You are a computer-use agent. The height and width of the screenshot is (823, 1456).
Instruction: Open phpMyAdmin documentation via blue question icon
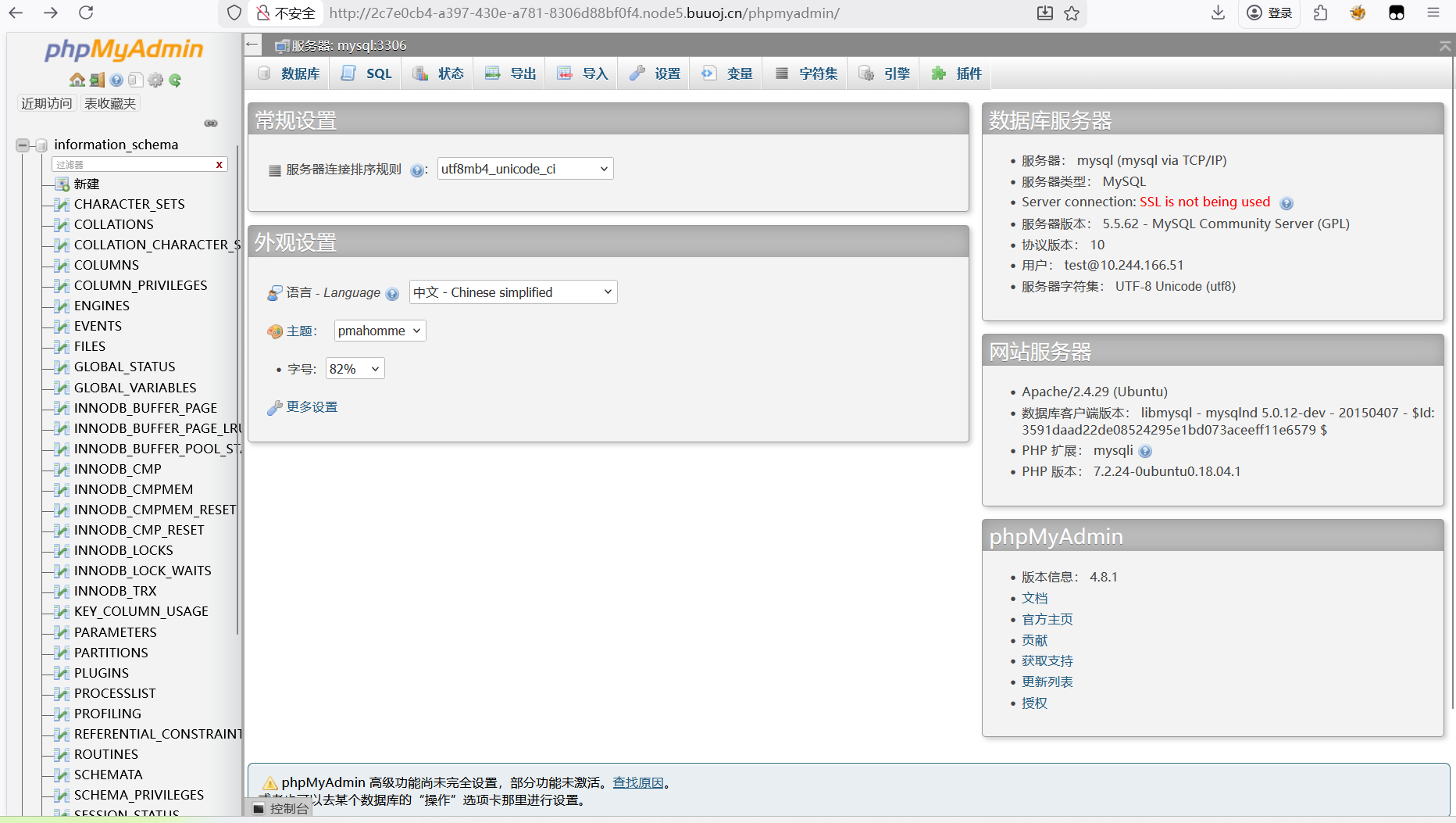pyautogui.click(x=116, y=80)
